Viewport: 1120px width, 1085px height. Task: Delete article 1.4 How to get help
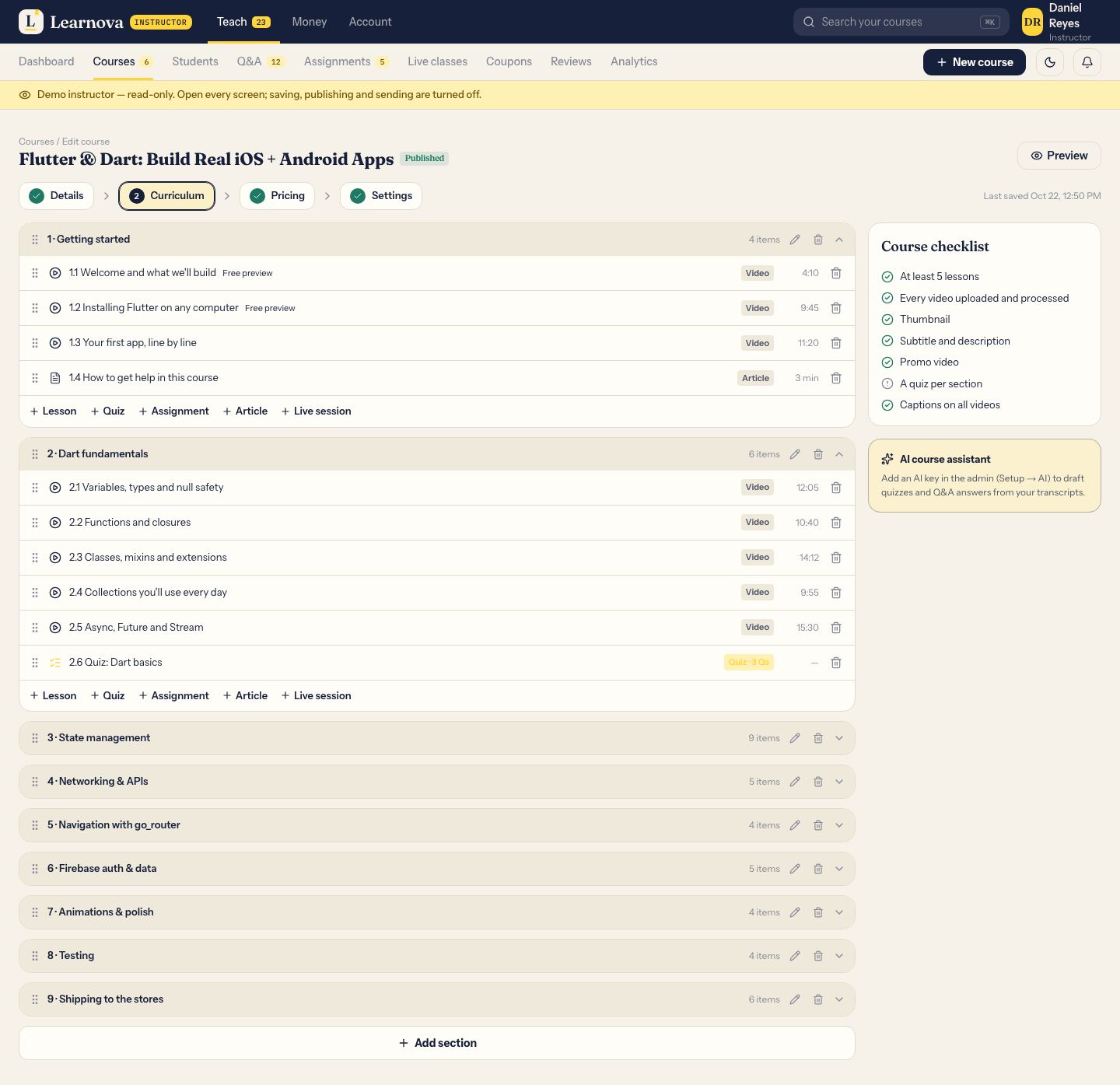click(x=836, y=378)
